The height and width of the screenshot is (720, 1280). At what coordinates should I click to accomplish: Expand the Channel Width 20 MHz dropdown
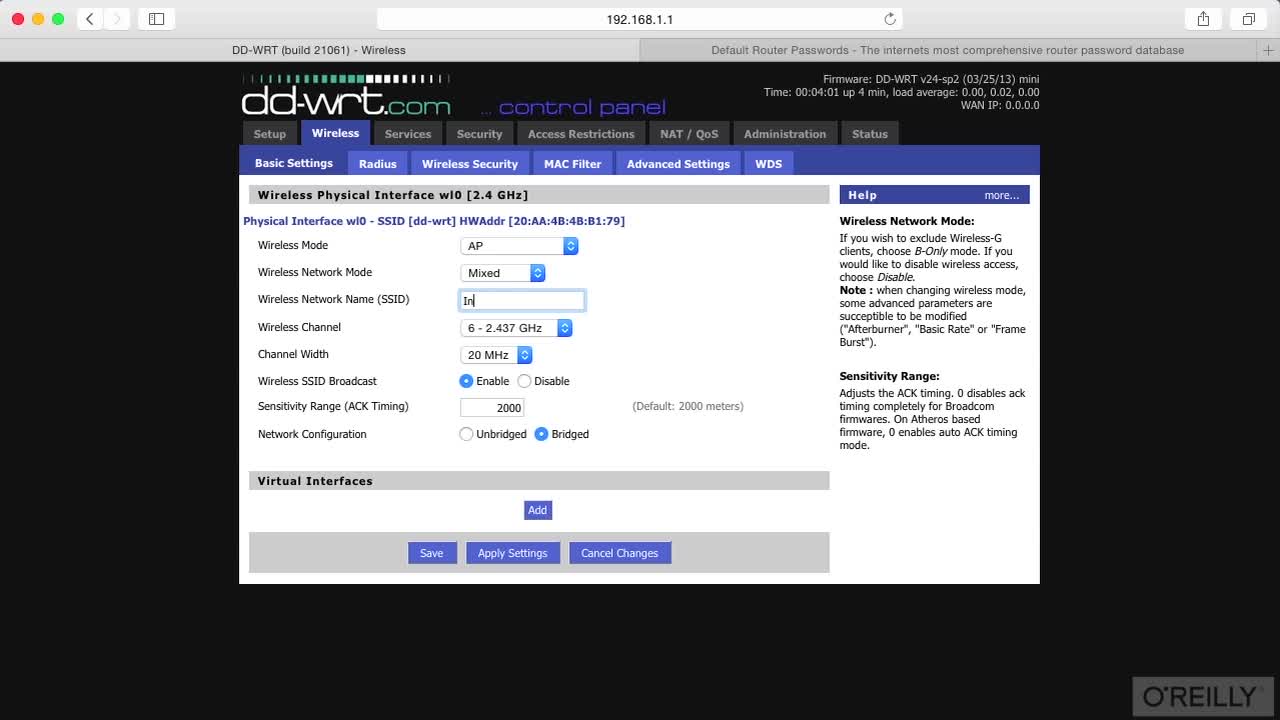(496, 355)
